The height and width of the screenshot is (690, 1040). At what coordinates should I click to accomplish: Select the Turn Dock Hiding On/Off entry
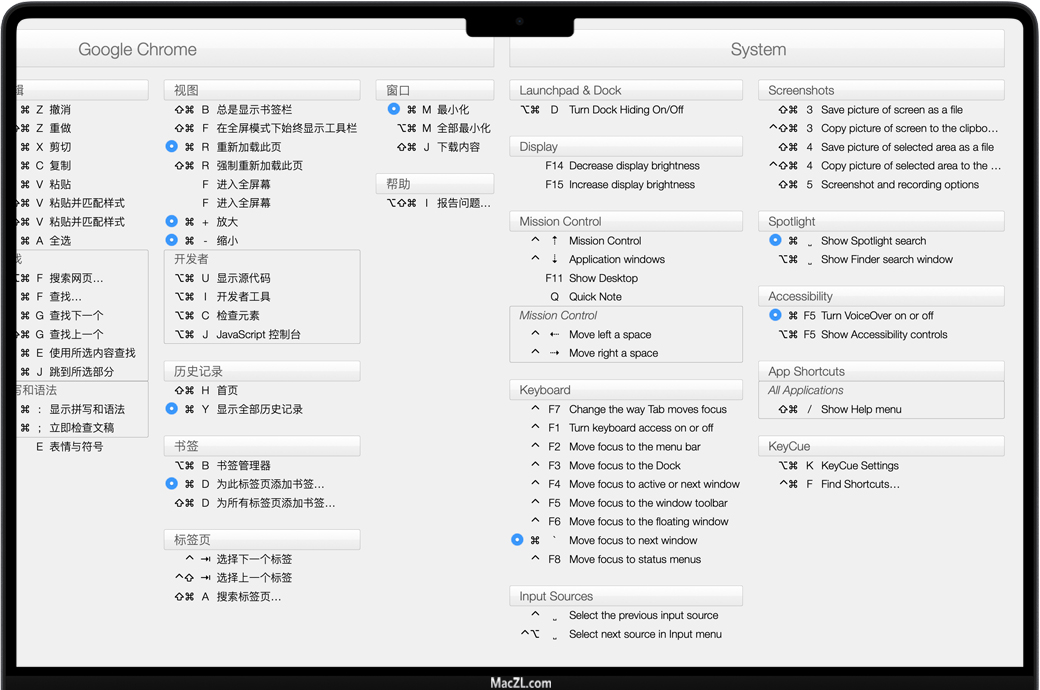coord(626,110)
